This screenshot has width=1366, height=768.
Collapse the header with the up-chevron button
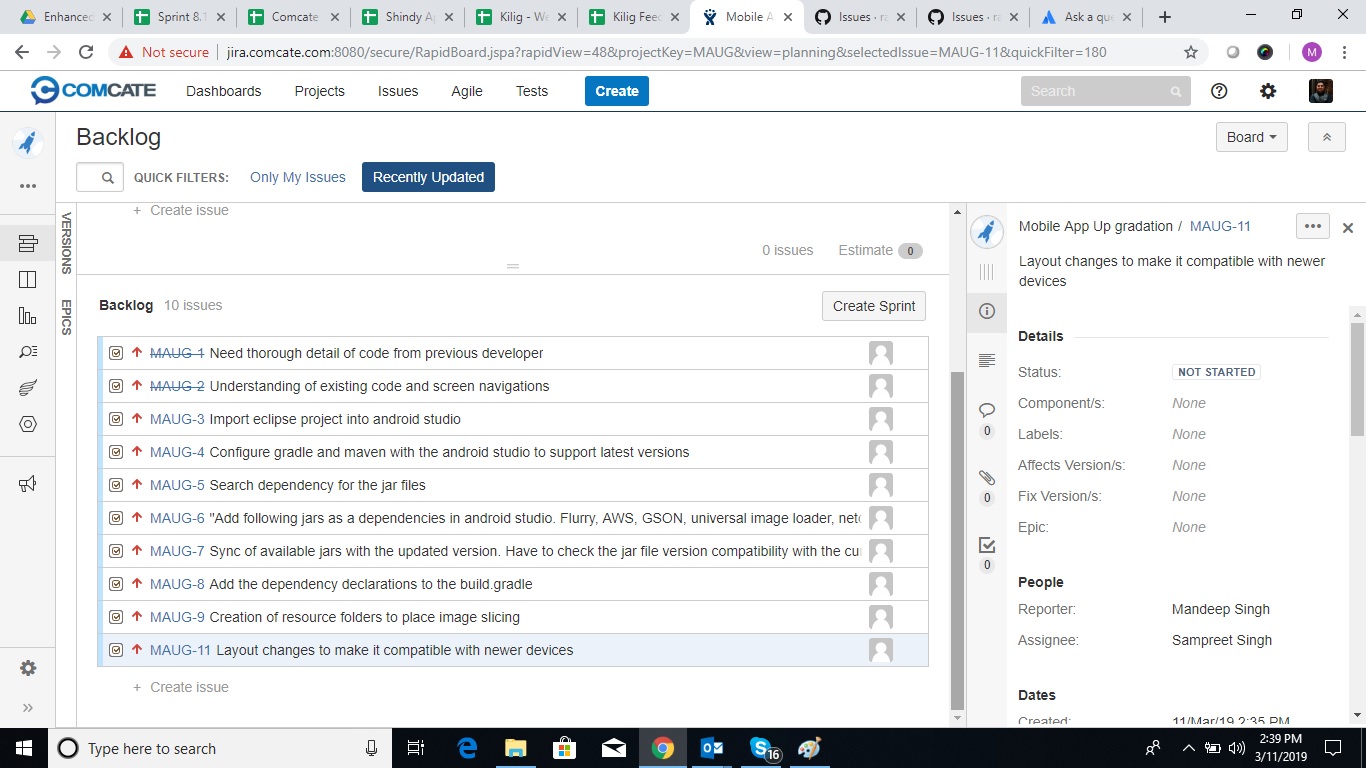click(1327, 137)
